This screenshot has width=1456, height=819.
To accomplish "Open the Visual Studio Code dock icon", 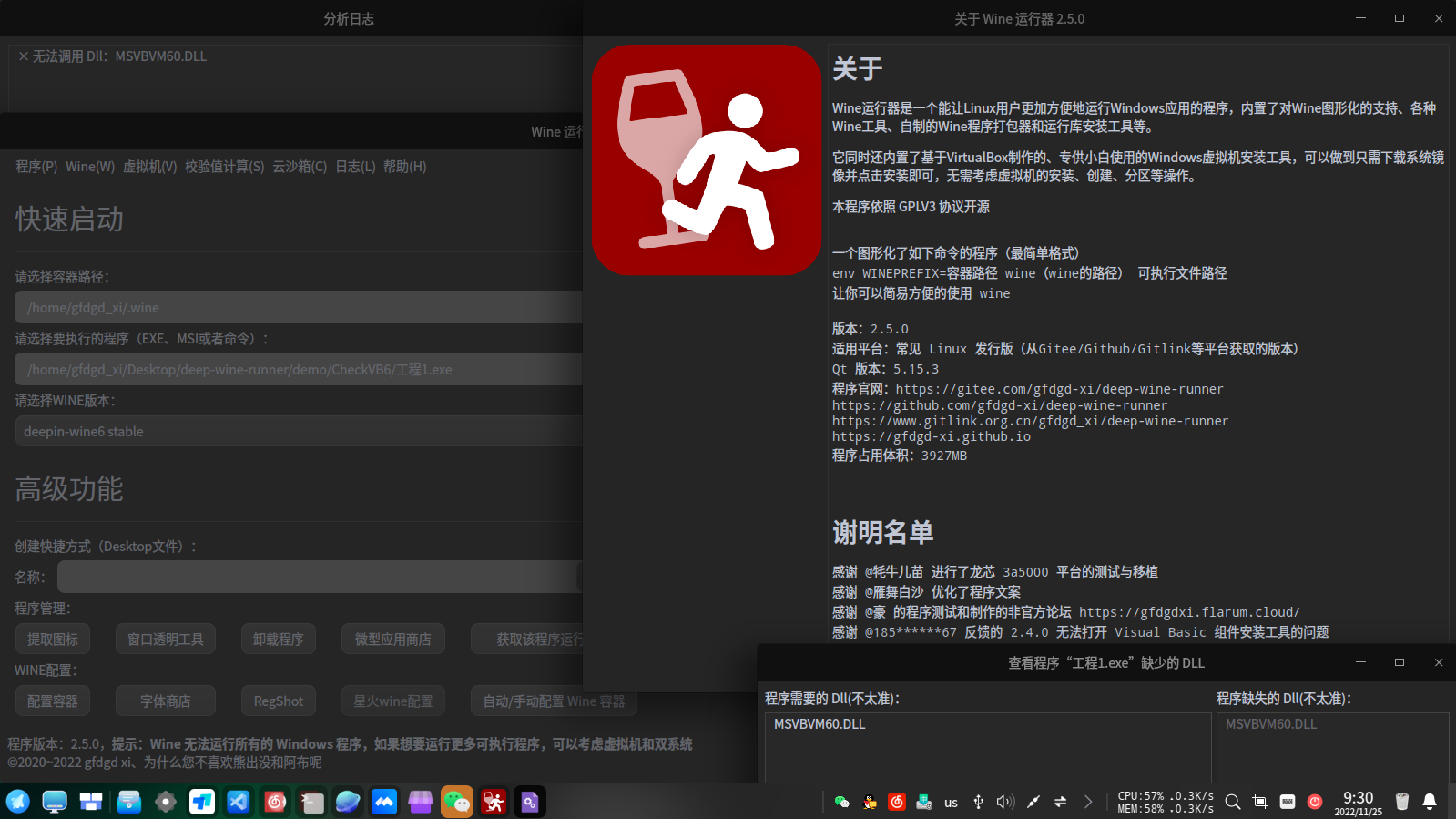I will pos(239,802).
